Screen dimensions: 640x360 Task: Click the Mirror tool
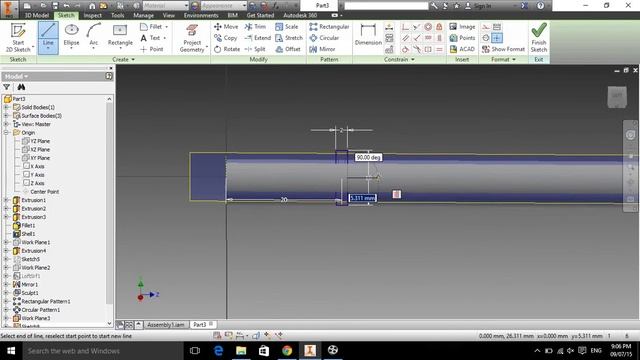[x=322, y=49]
